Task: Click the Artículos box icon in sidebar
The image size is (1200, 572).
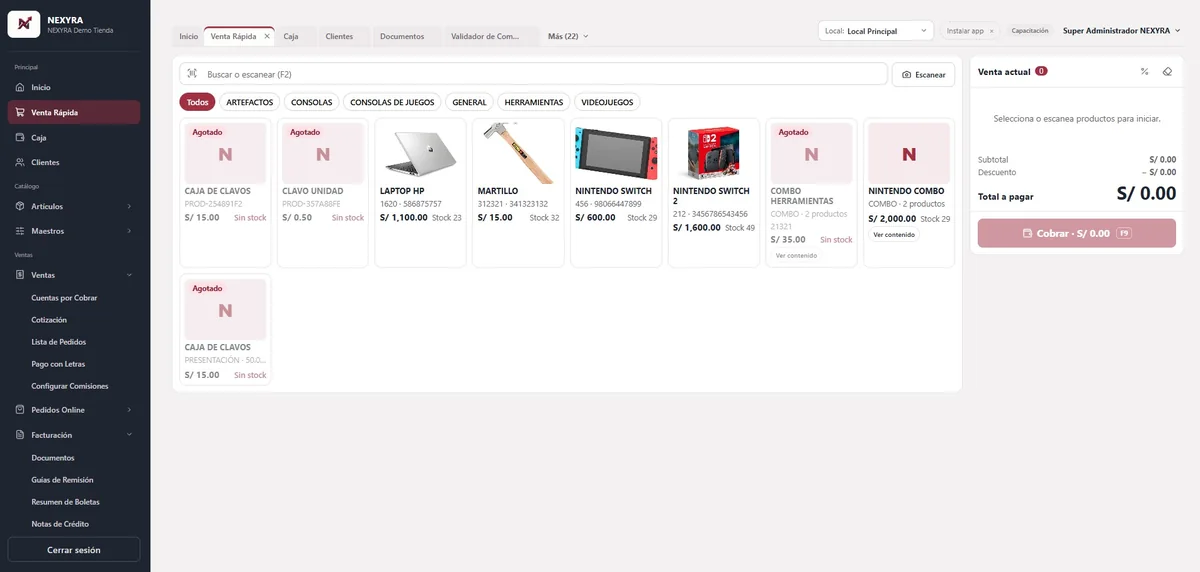Action: (x=20, y=206)
